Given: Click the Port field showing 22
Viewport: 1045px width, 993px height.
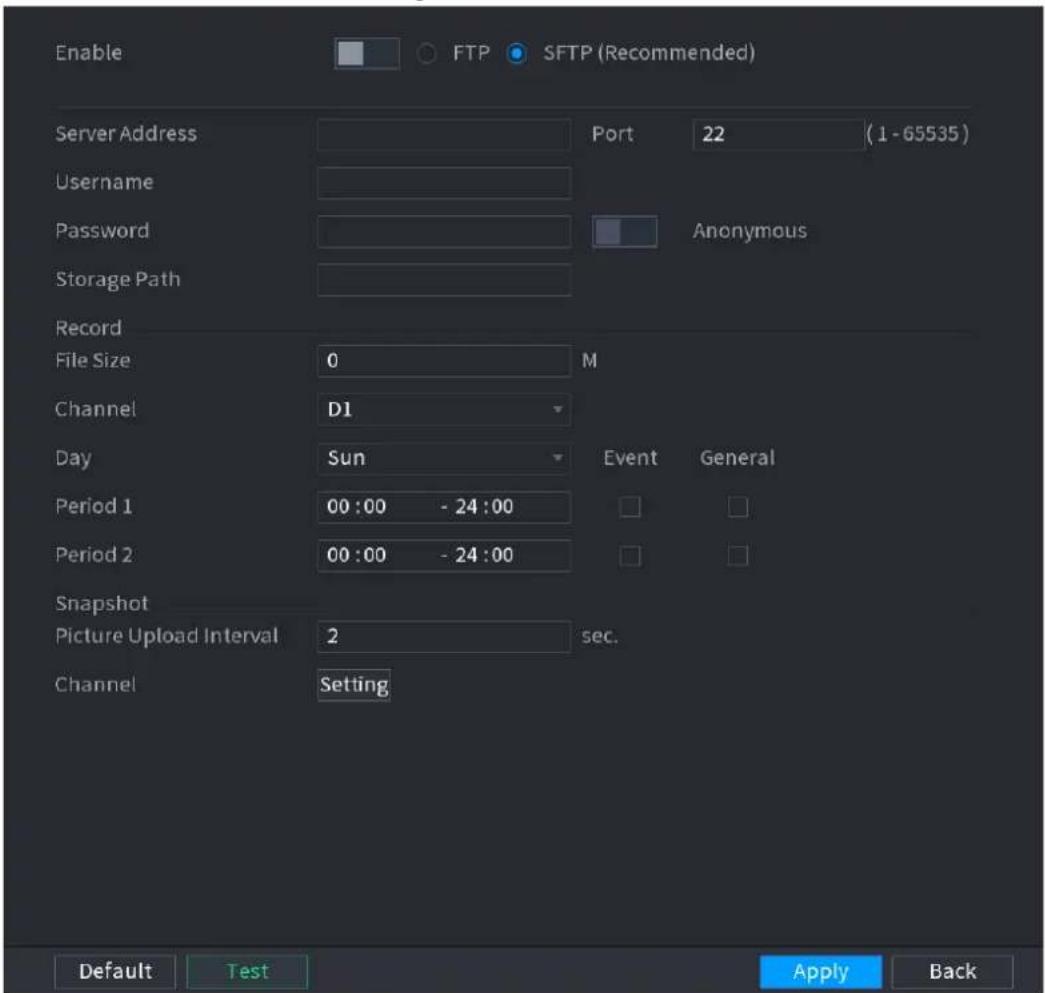Looking at the screenshot, I should (x=778, y=135).
